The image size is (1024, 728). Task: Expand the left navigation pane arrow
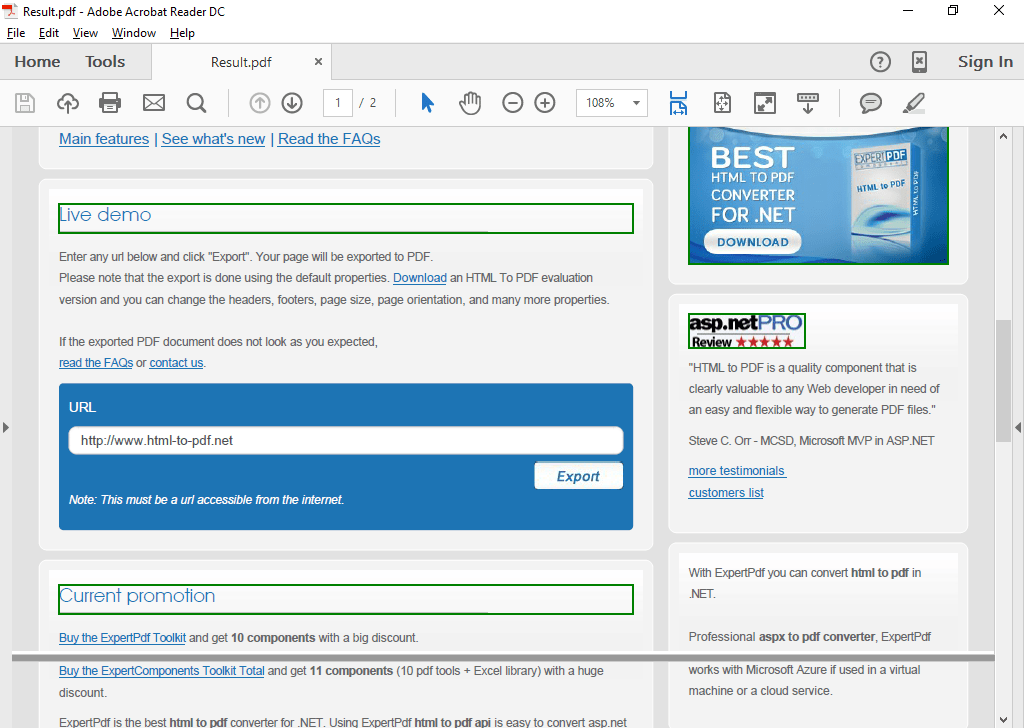click(x=7, y=426)
